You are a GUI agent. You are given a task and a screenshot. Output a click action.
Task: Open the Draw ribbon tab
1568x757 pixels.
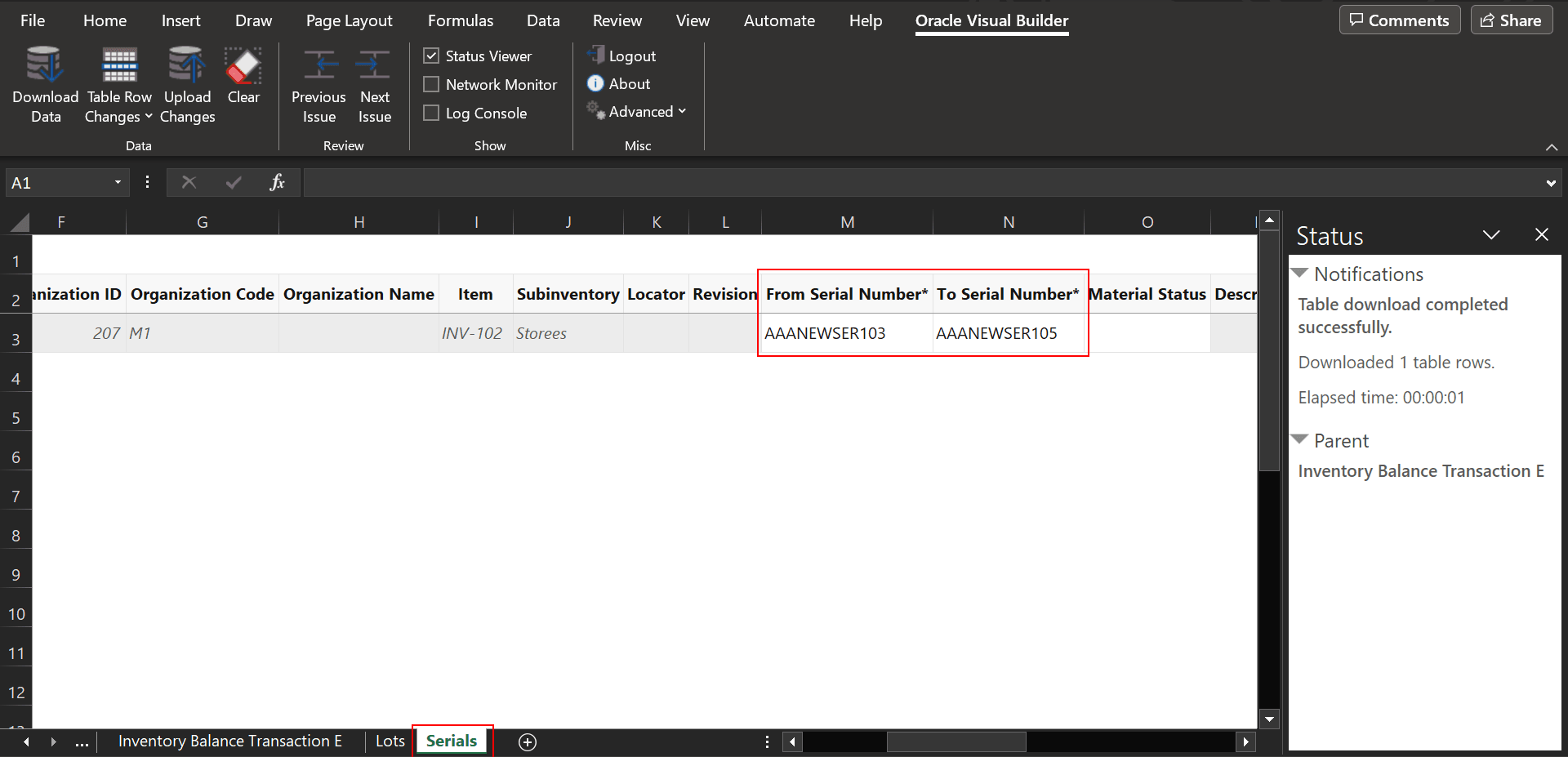point(253,20)
